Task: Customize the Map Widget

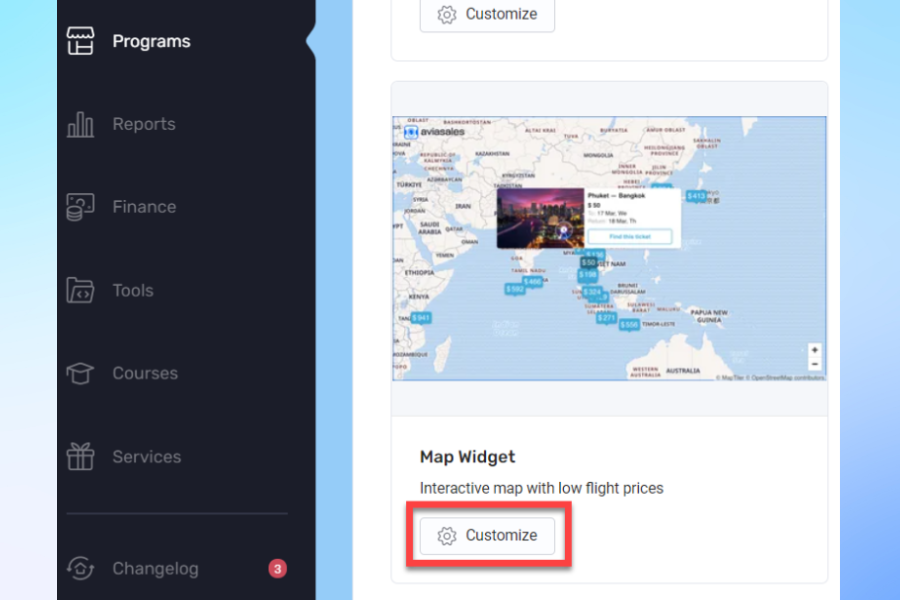Action: click(x=487, y=536)
